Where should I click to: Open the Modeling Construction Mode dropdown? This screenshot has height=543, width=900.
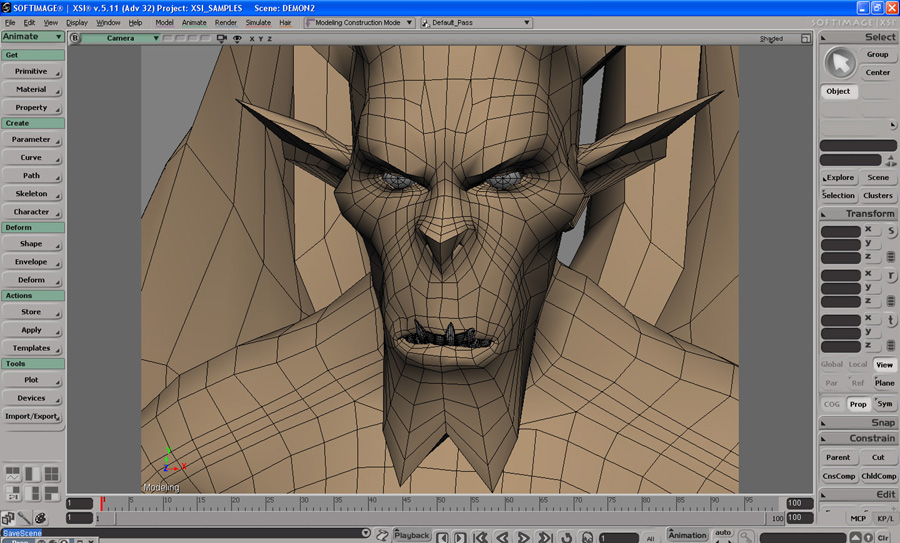tap(359, 23)
